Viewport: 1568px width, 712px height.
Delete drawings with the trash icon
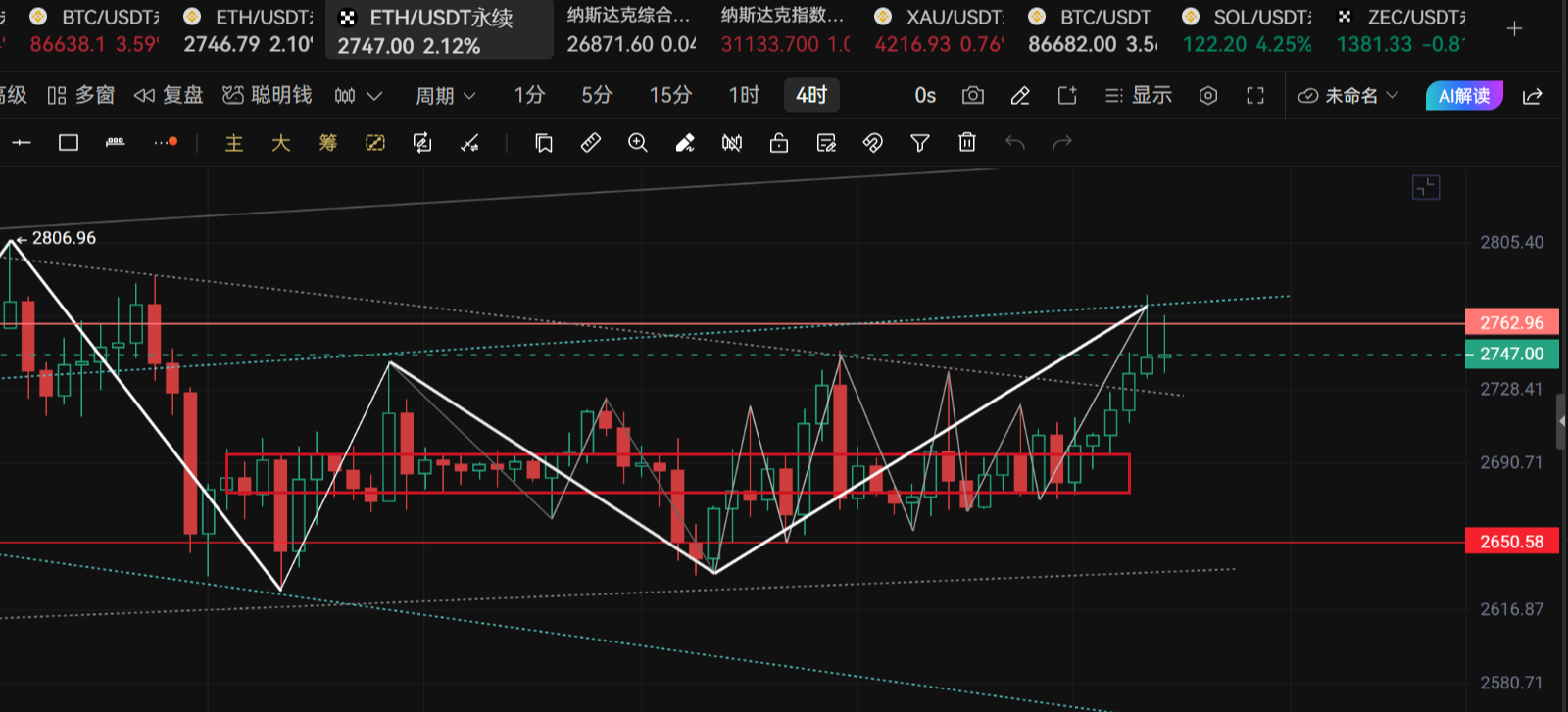coord(967,143)
